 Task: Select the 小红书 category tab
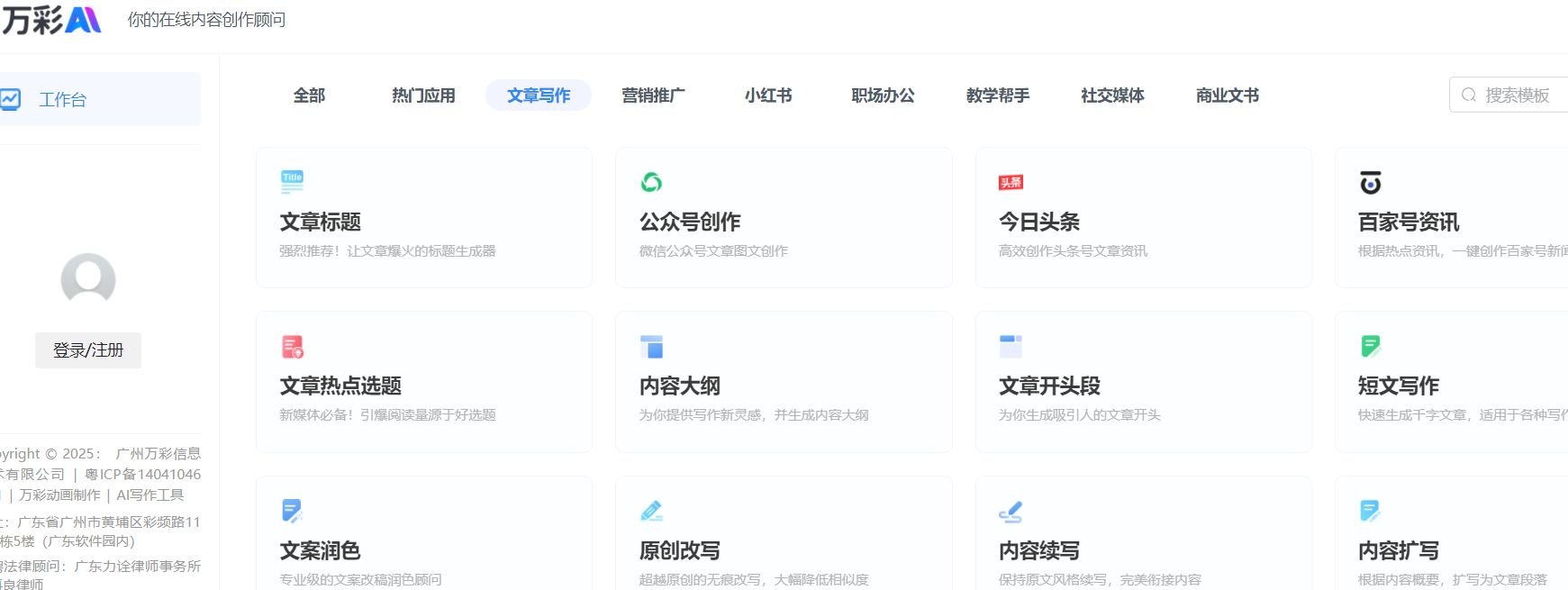coord(768,95)
